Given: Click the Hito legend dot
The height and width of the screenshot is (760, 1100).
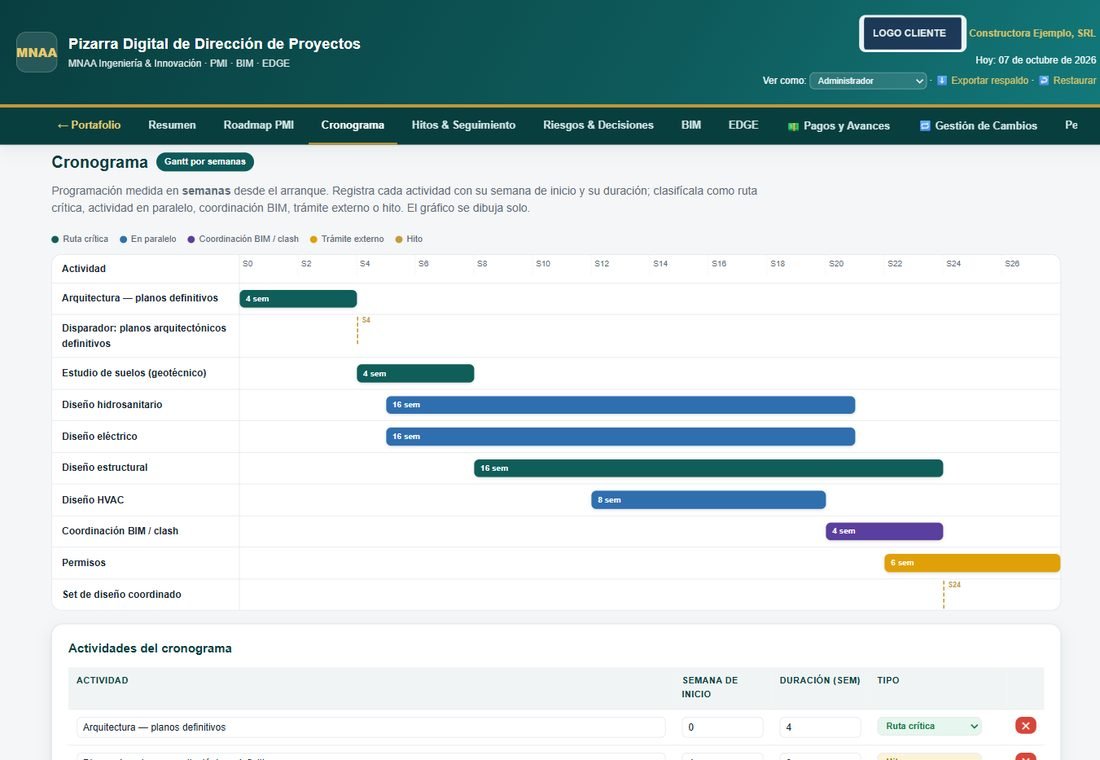Looking at the screenshot, I should tap(399, 239).
